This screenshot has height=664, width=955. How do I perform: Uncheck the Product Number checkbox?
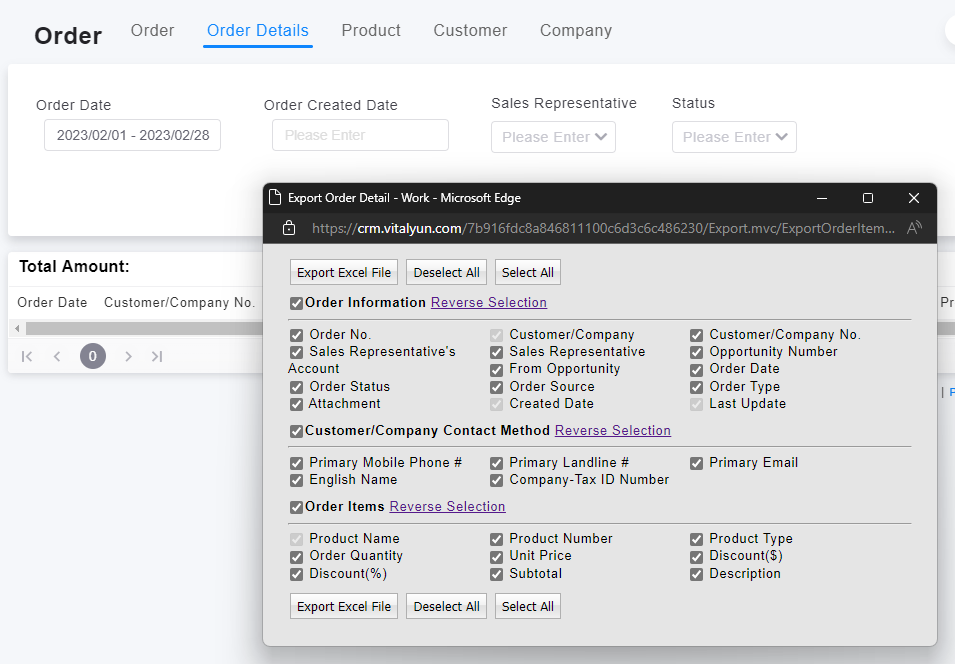pyautogui.click(x=496, y=540)
